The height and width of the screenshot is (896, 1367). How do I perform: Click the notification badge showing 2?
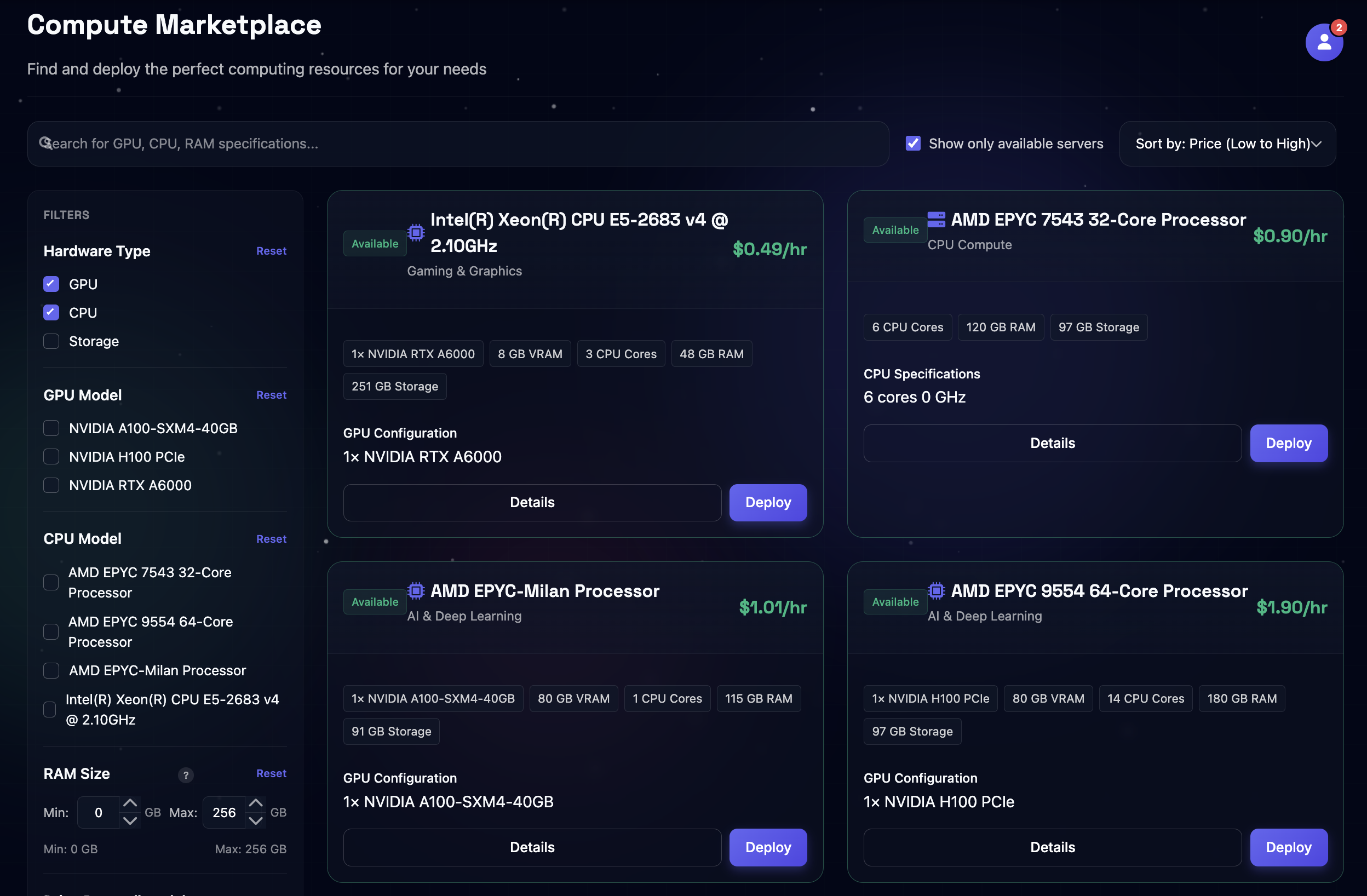(x=1340, y=27)
